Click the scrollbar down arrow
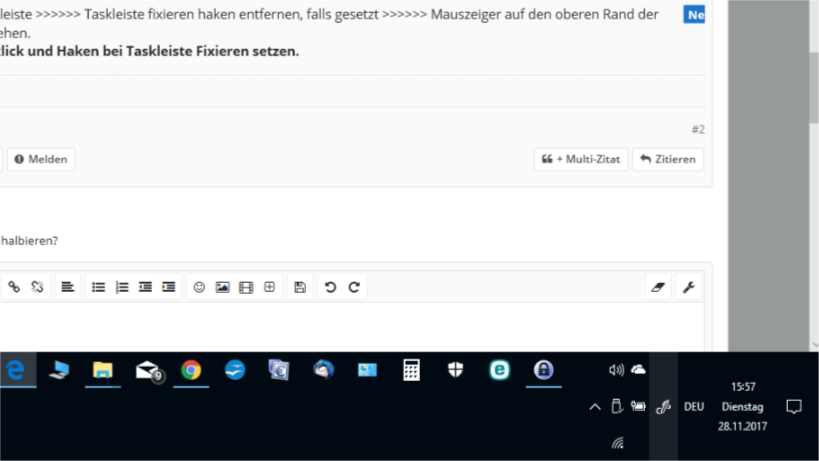 (815, 345)
